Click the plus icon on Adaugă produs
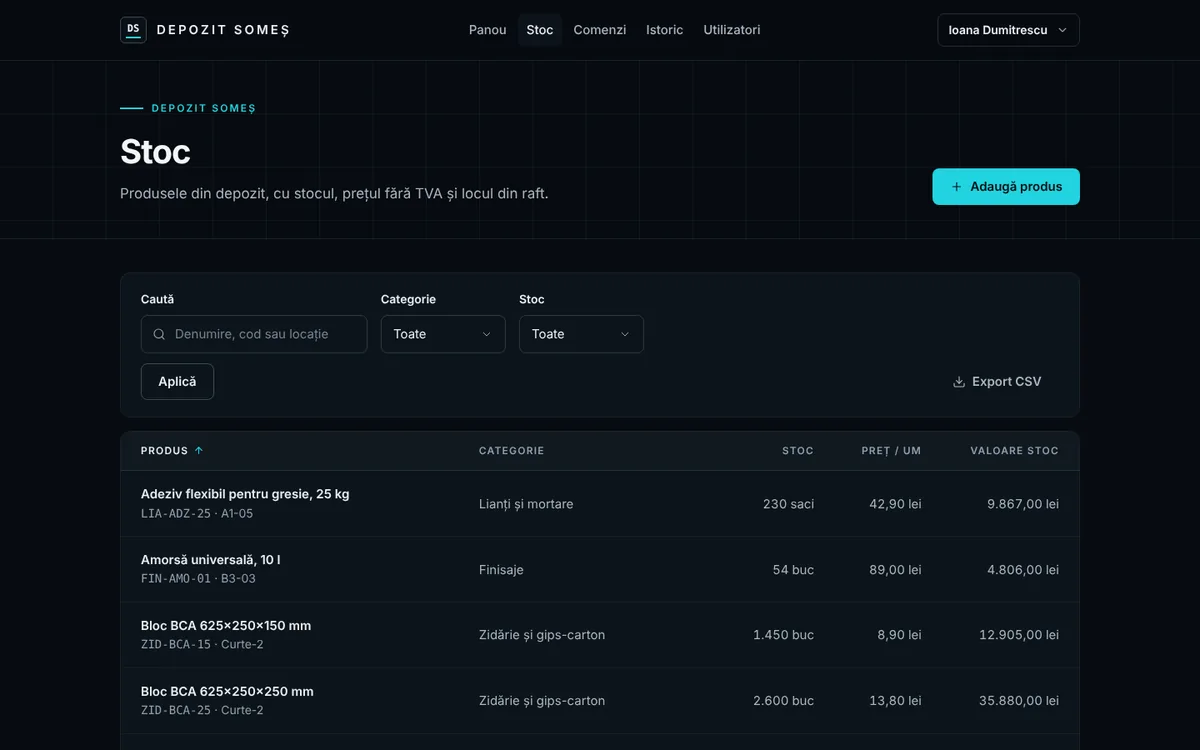The height and width of the screenshot is (750, 1200). [x=956, y=187]
